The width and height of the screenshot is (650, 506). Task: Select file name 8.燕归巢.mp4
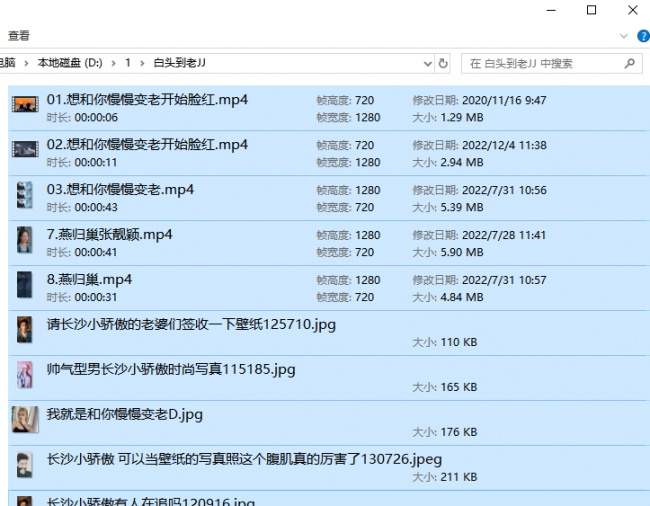click(x=89, y=280)
